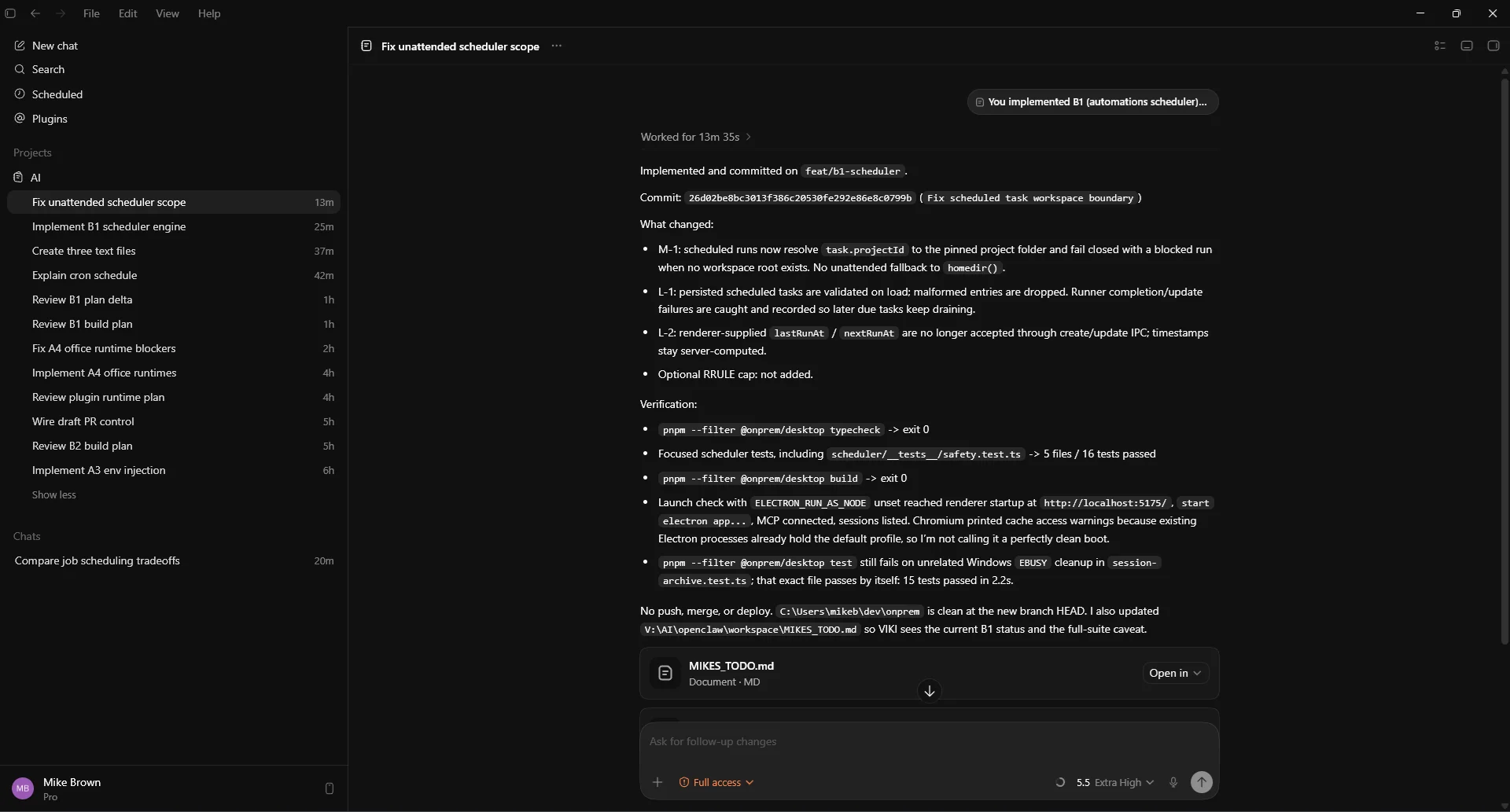Open the View menu
1510x812 pixels.
point(167,13)
